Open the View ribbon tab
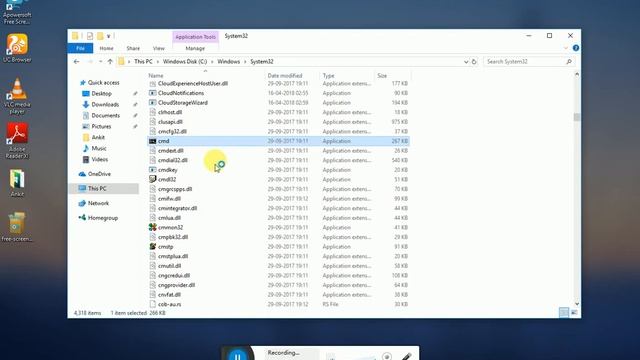The height and width of the screenshot is (360, 640). tap(159, 48)
